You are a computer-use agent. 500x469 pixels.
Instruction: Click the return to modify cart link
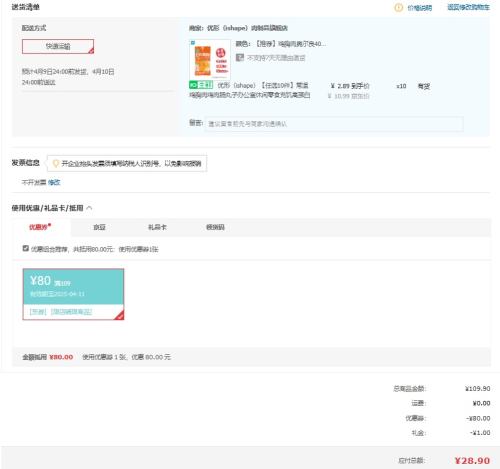(468, 7)
